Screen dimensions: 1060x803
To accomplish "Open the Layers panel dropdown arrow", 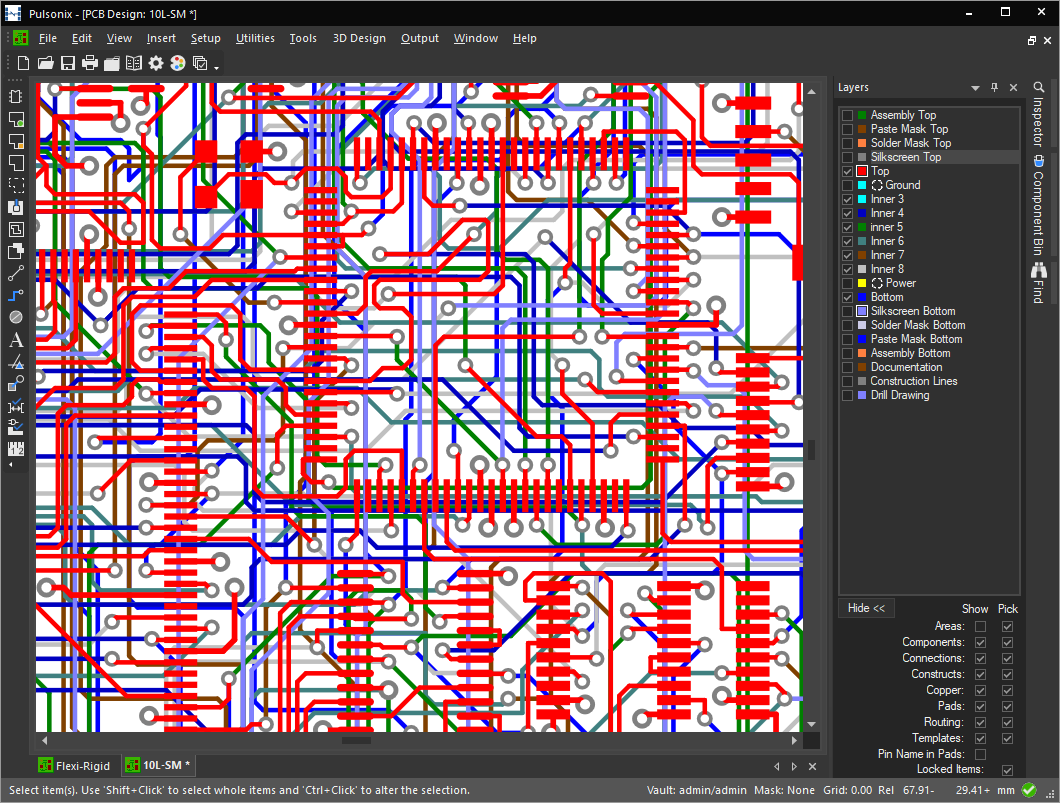I will (x=975, y=88).
